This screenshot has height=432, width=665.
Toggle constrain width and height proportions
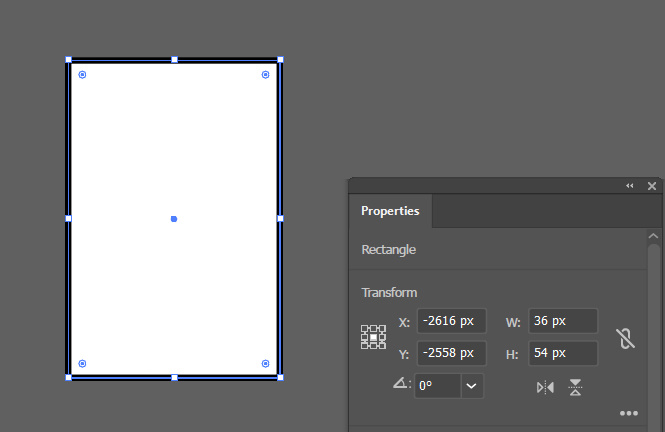pos(625,338)
